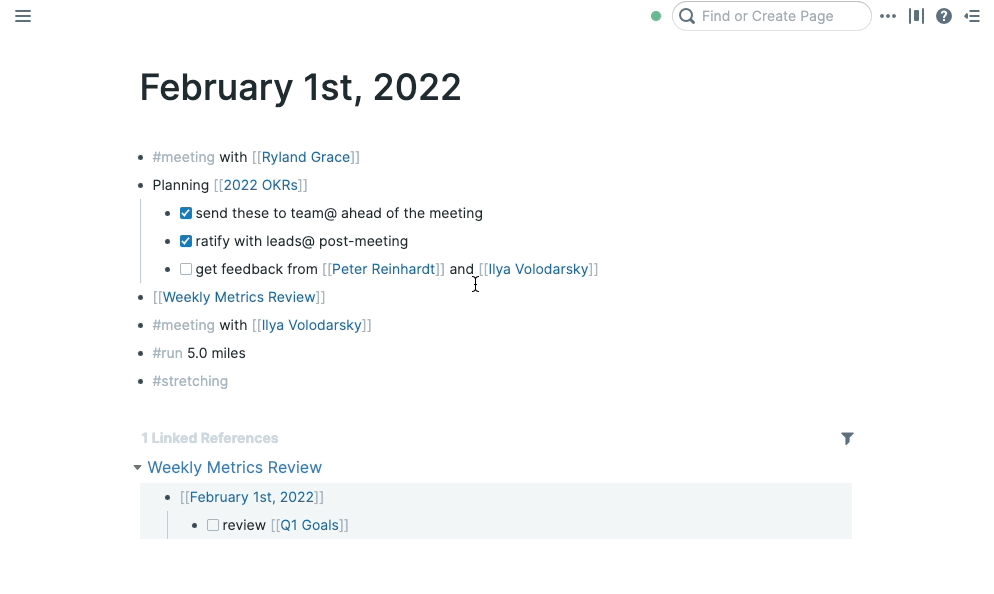This screenshot has width=994, height=594.
Task: Check the 'review Q1 Goals' checkbox
Action: tap(213, 525)
